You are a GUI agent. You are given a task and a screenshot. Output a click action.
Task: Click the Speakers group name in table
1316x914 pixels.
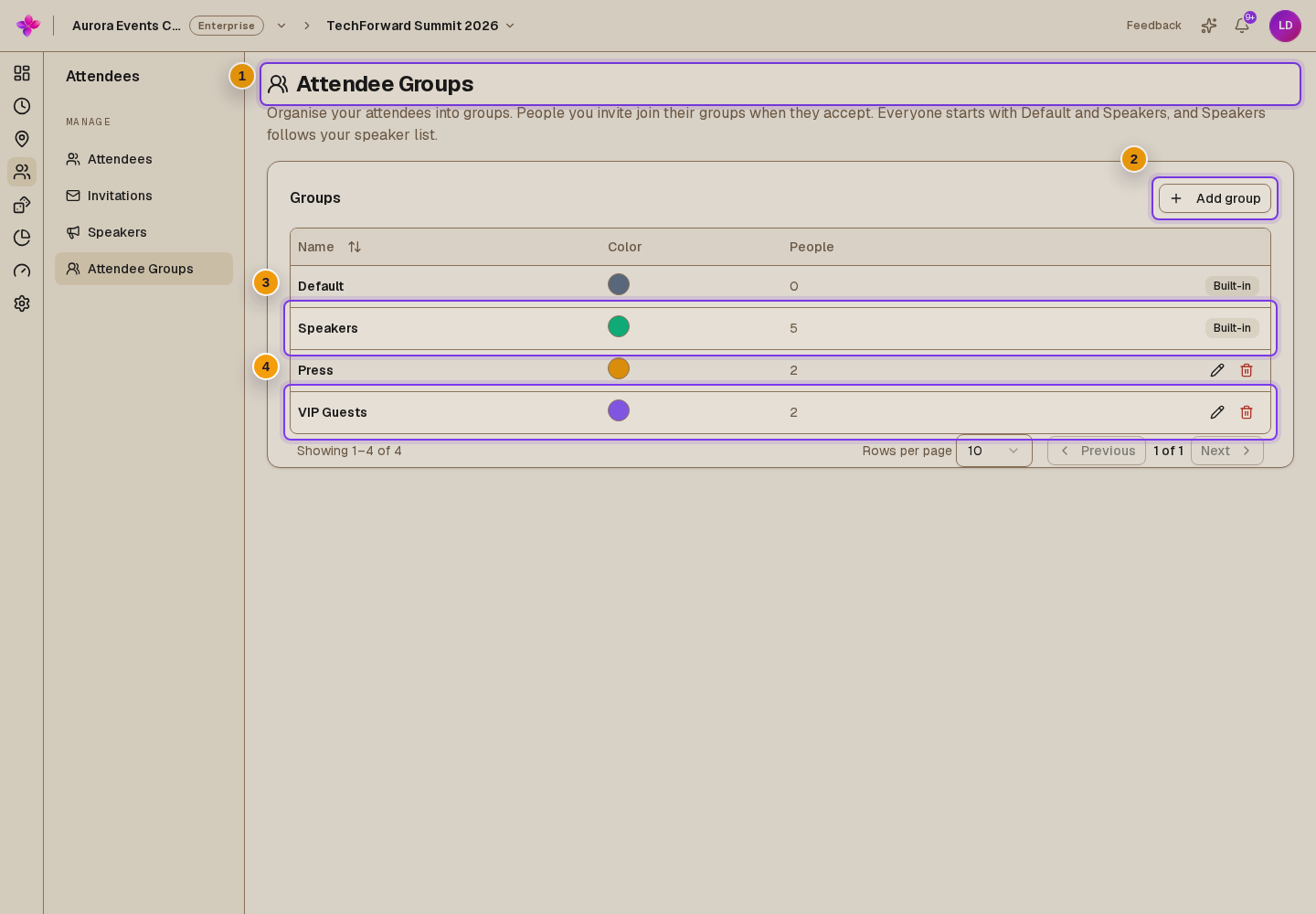point(328,328)
